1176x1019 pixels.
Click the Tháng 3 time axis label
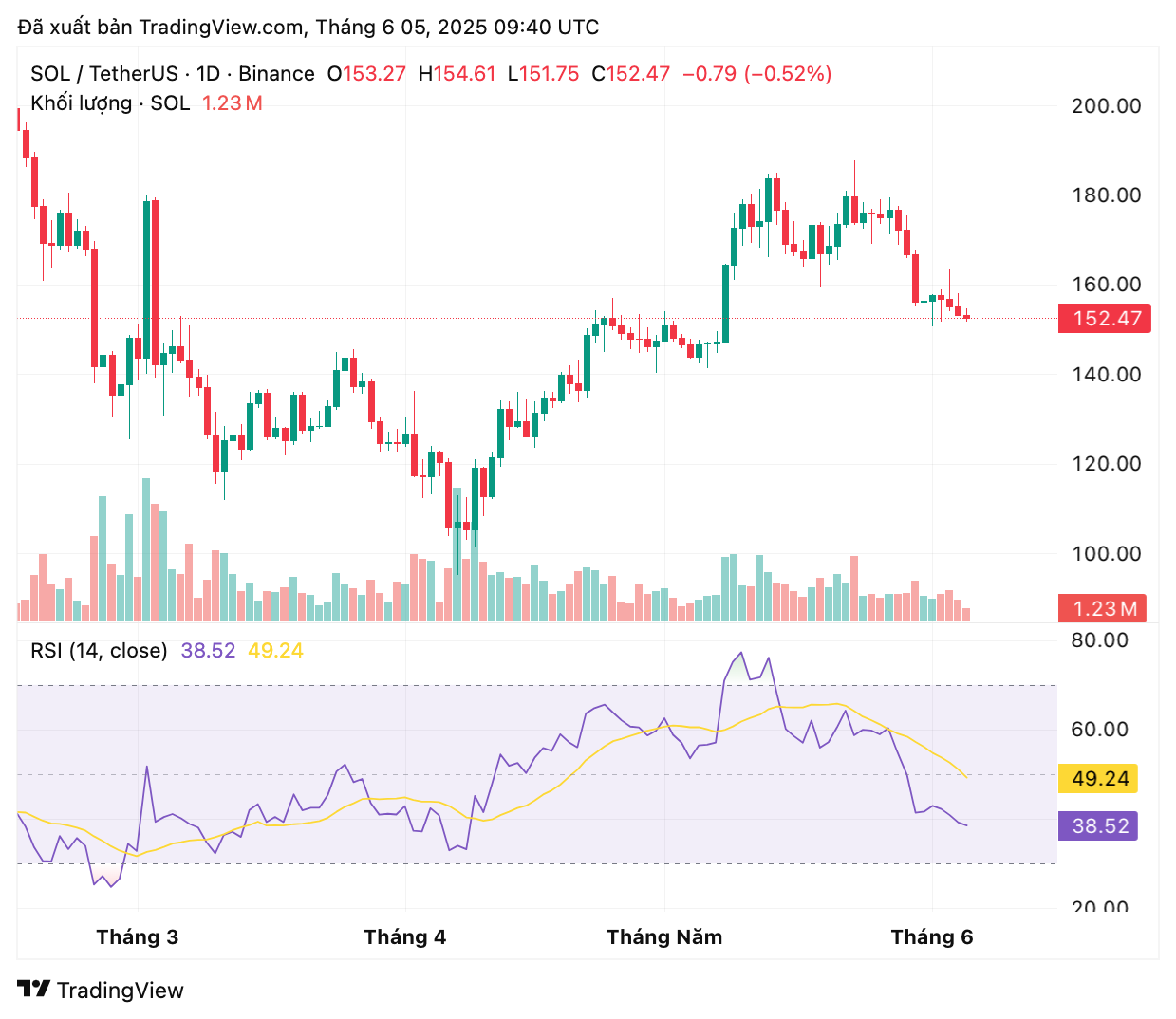click(x=138, y=937)
